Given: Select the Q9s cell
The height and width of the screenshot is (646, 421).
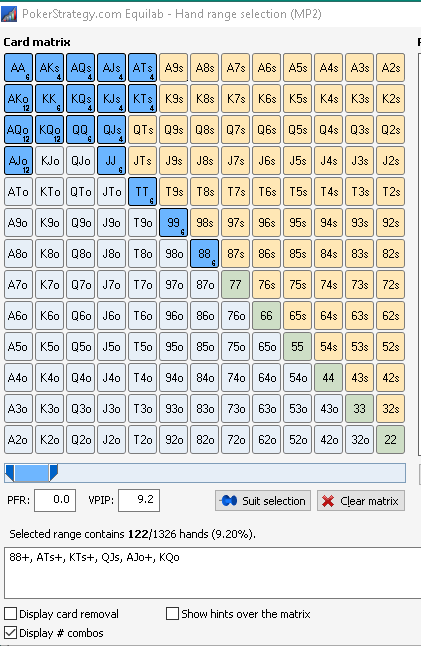Looking at the screenshot, I should pyautogui.click(x=174, y=129).
